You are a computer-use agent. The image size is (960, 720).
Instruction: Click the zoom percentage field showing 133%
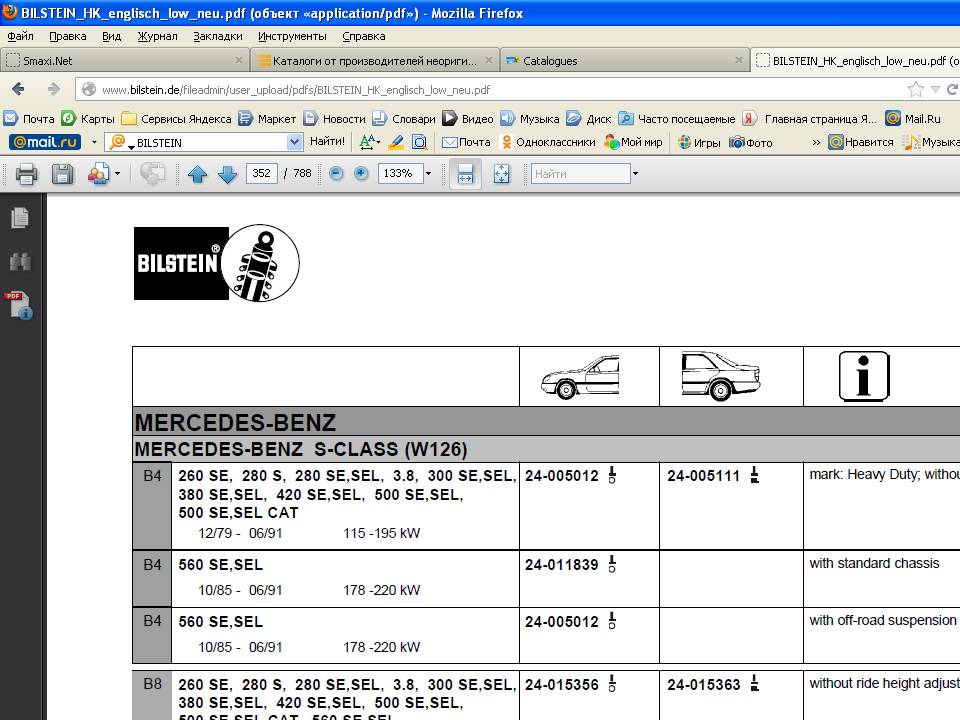(x=400, y=173)
